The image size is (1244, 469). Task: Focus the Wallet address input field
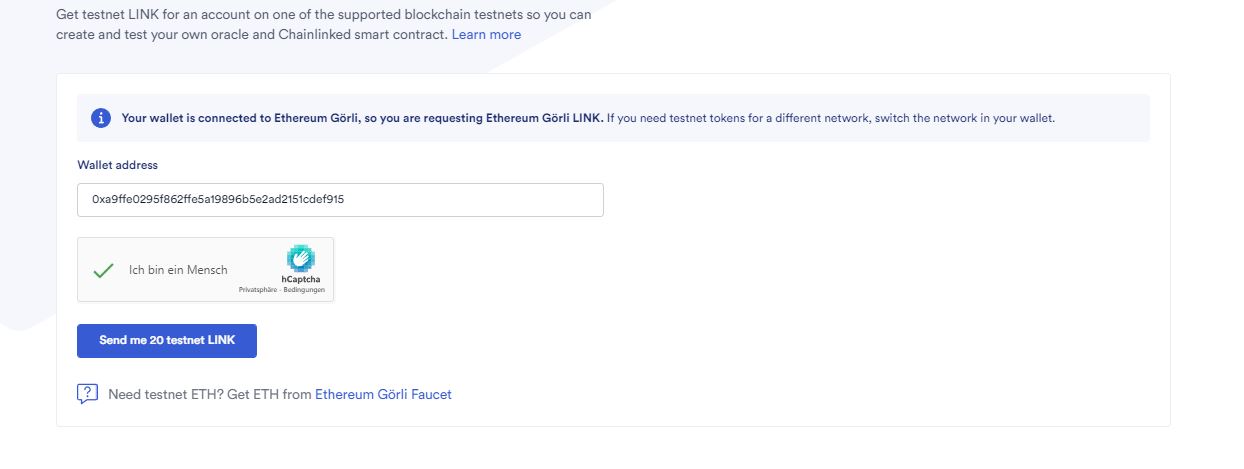click(340, 199)
